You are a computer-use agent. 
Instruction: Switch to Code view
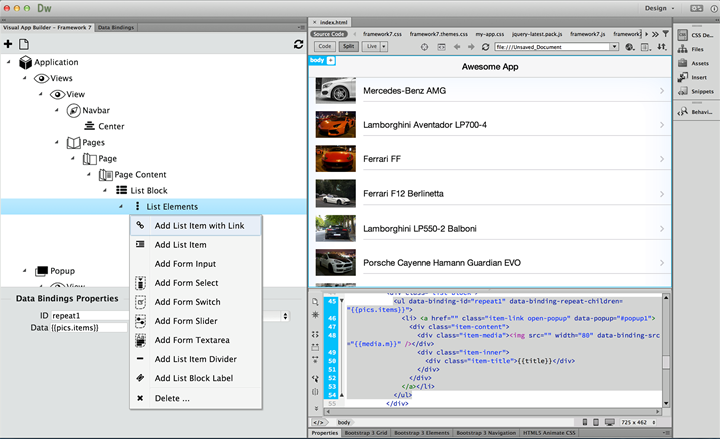point(325,46)
